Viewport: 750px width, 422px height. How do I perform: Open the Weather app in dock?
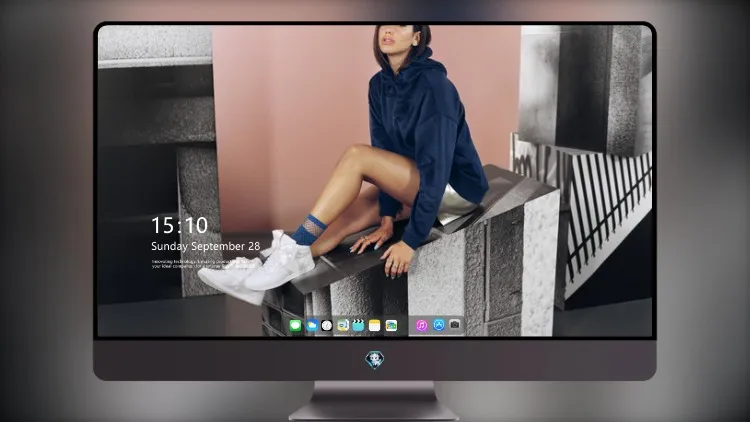pos(312,326)
